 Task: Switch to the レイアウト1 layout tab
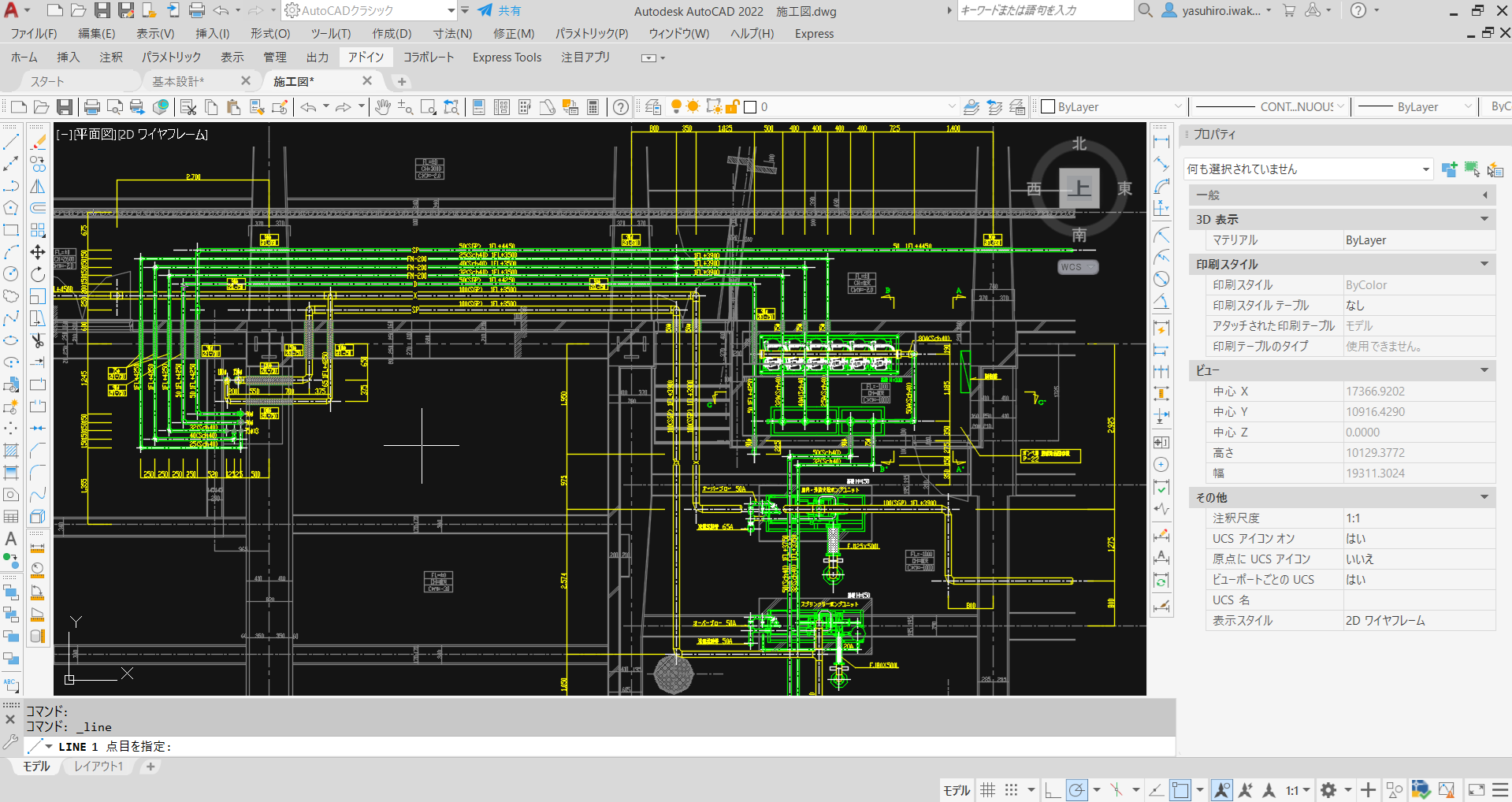[98, 767]
